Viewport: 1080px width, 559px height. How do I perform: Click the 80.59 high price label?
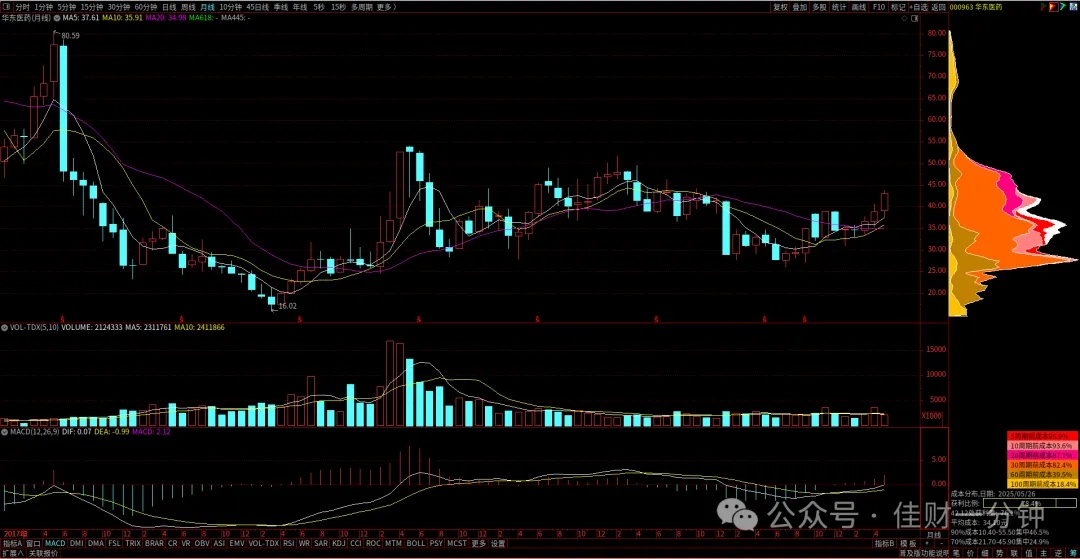(x=71, y=34)
